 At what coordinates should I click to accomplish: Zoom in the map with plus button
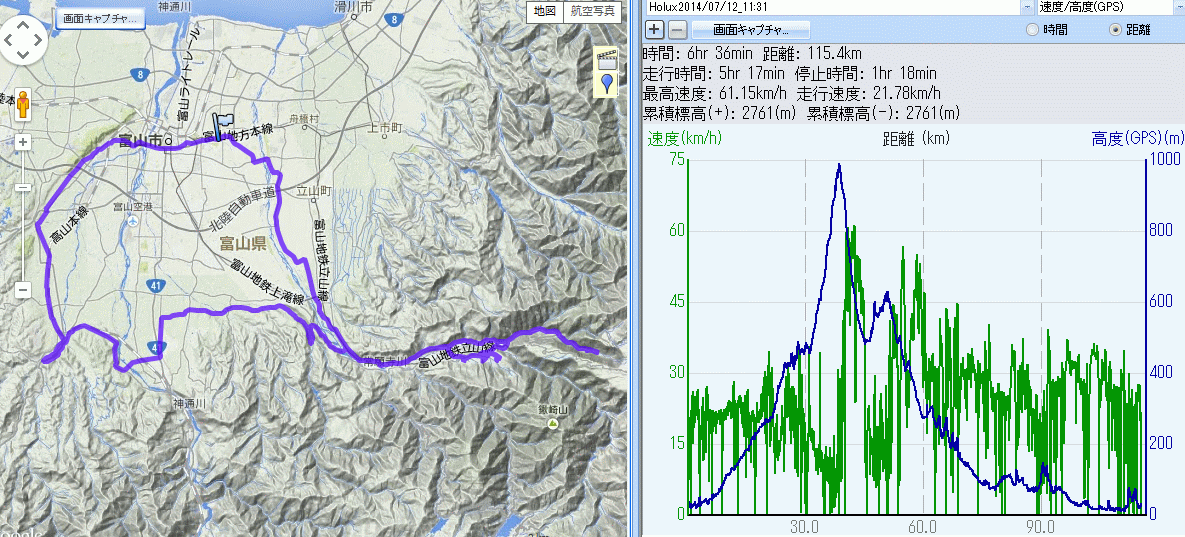point(22,142)
